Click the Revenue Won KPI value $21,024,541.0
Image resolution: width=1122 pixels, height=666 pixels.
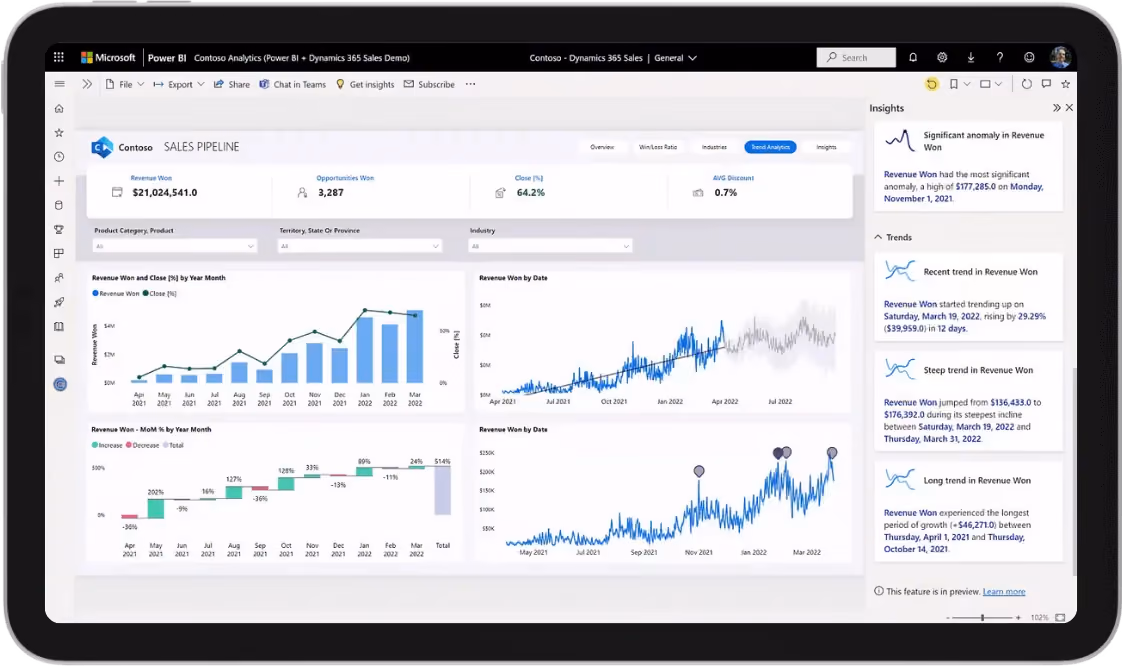(x=165, y=192)
